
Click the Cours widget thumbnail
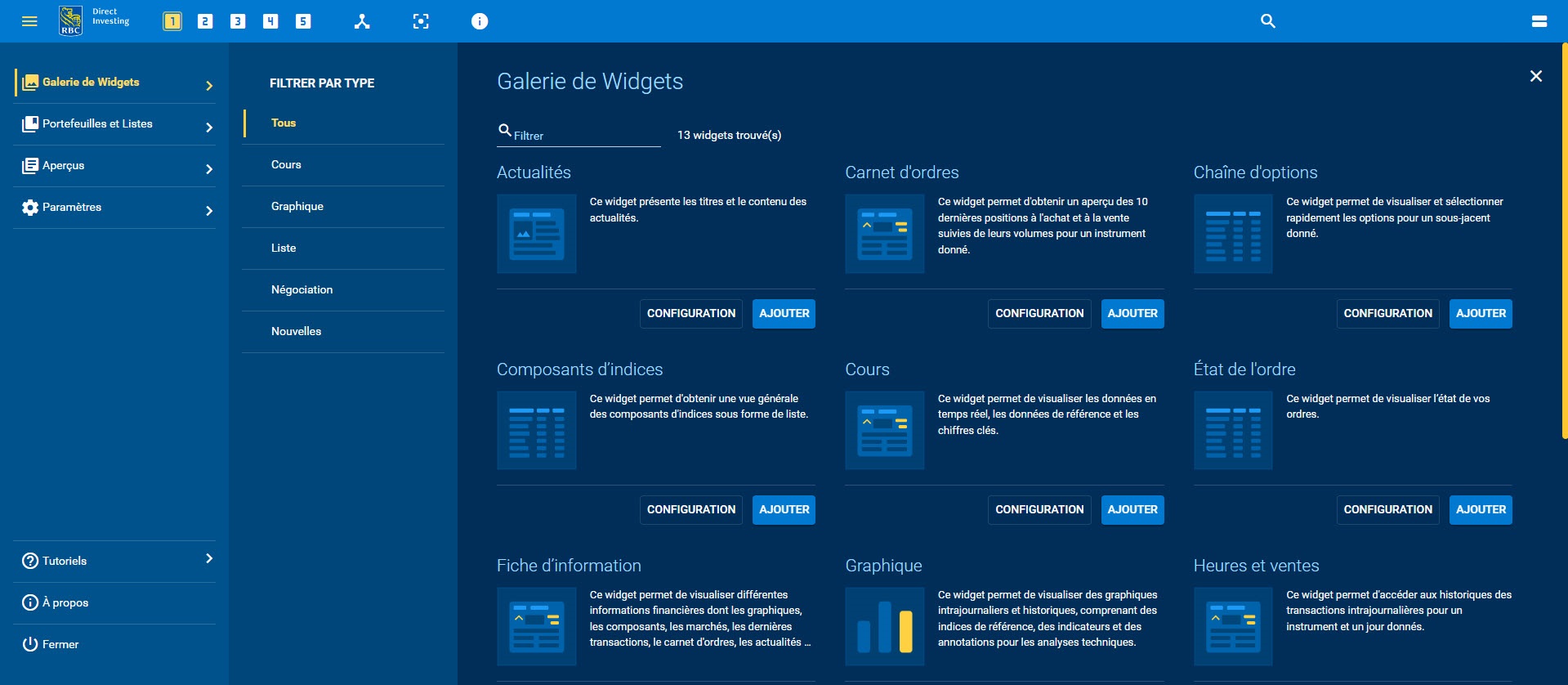point(885,430)
